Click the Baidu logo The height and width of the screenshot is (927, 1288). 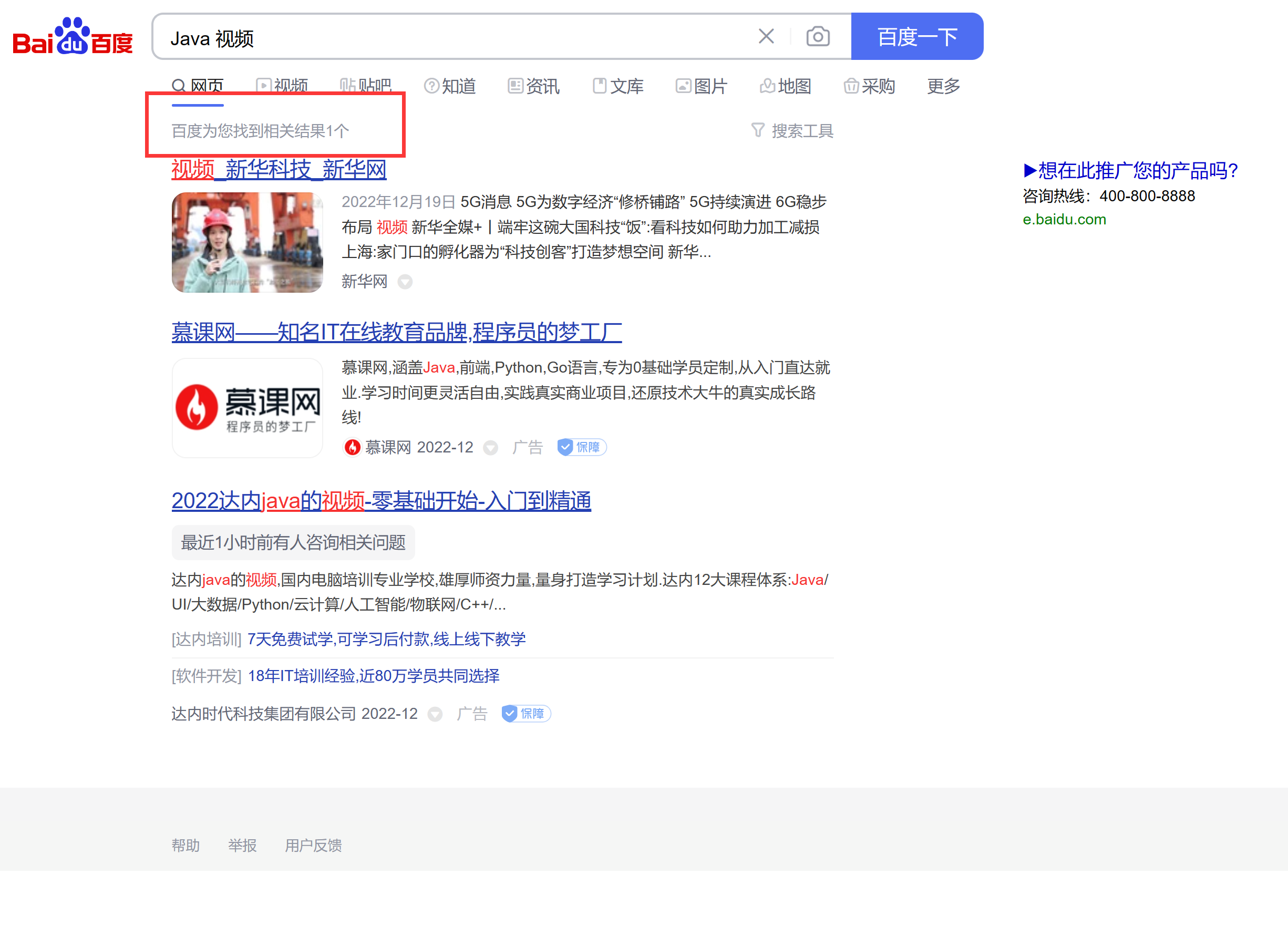click(x=72, y=37)
